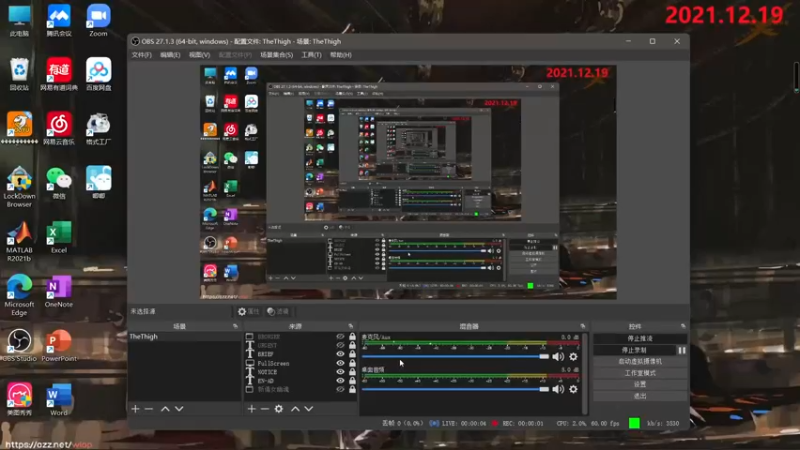This screenshot has height=450, width=800.
Task: Show the BROWSER source via eye icon
Action: [340, 337]
